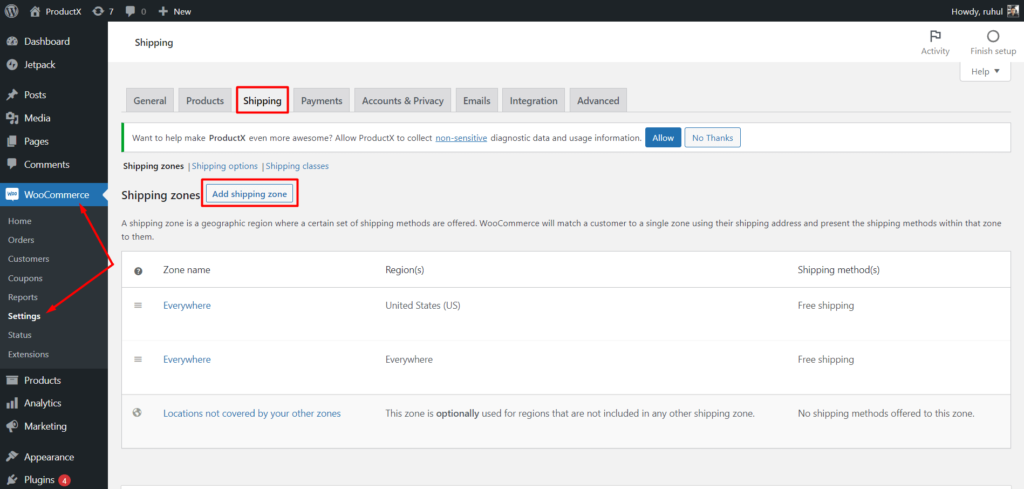Click the Finish setup circle icon
This screenshot has height=489, width=1024.
[x=993, y=37]
